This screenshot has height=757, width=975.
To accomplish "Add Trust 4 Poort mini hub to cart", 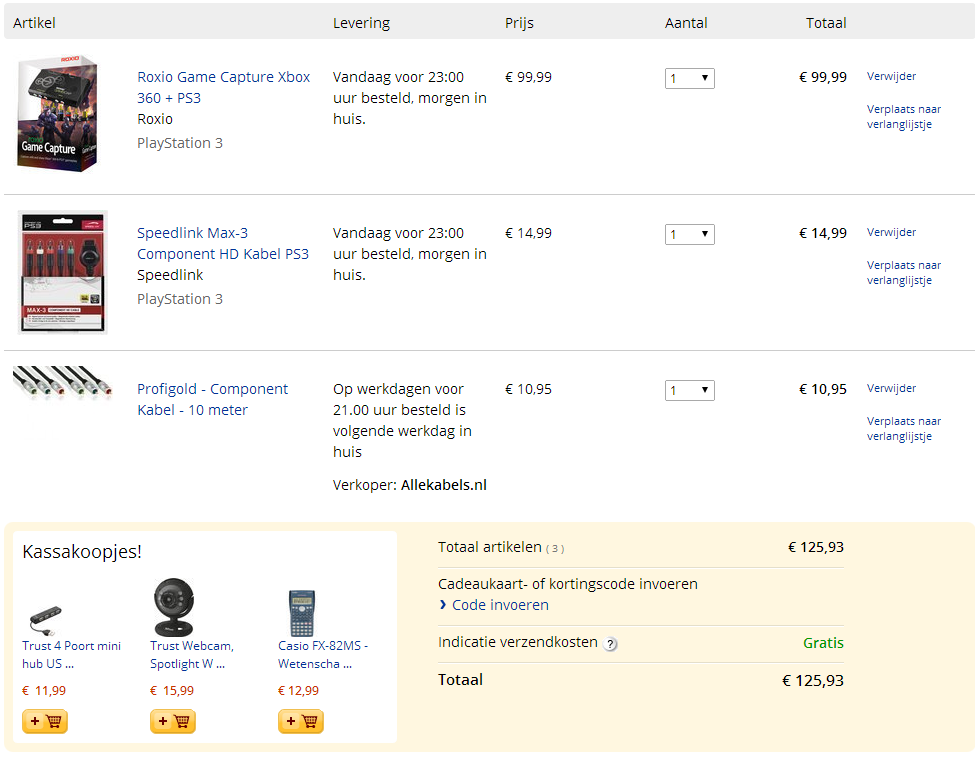I will (x=45, y=722).
